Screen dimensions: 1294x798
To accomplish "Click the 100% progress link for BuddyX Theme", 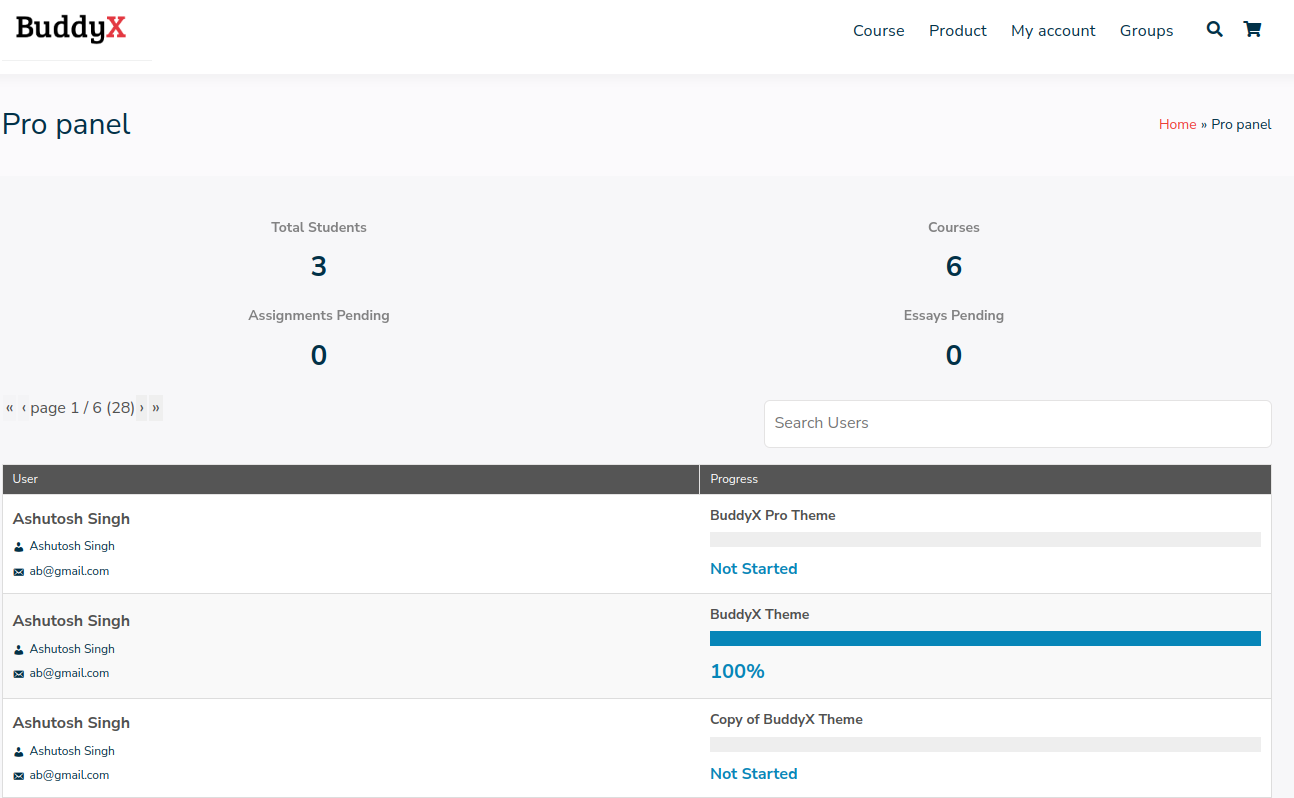I will (x=737, y=671).
